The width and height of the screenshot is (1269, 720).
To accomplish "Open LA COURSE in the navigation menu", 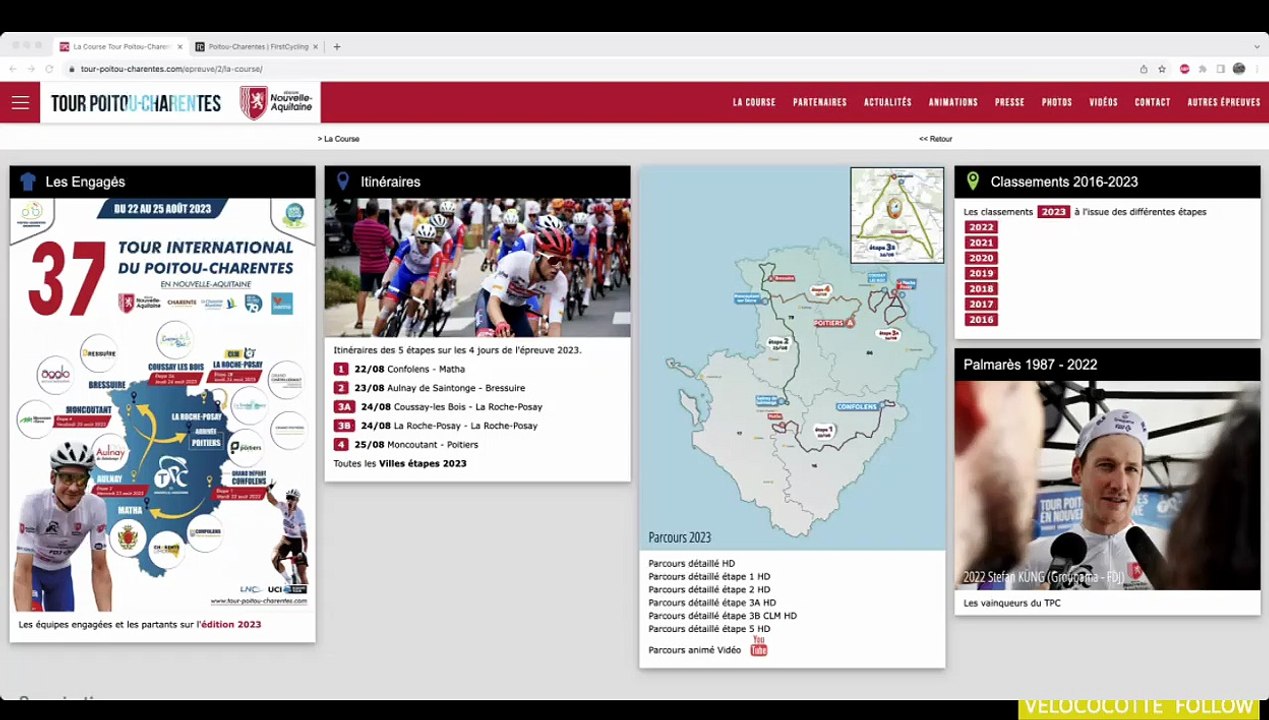I will click(754, 102).
